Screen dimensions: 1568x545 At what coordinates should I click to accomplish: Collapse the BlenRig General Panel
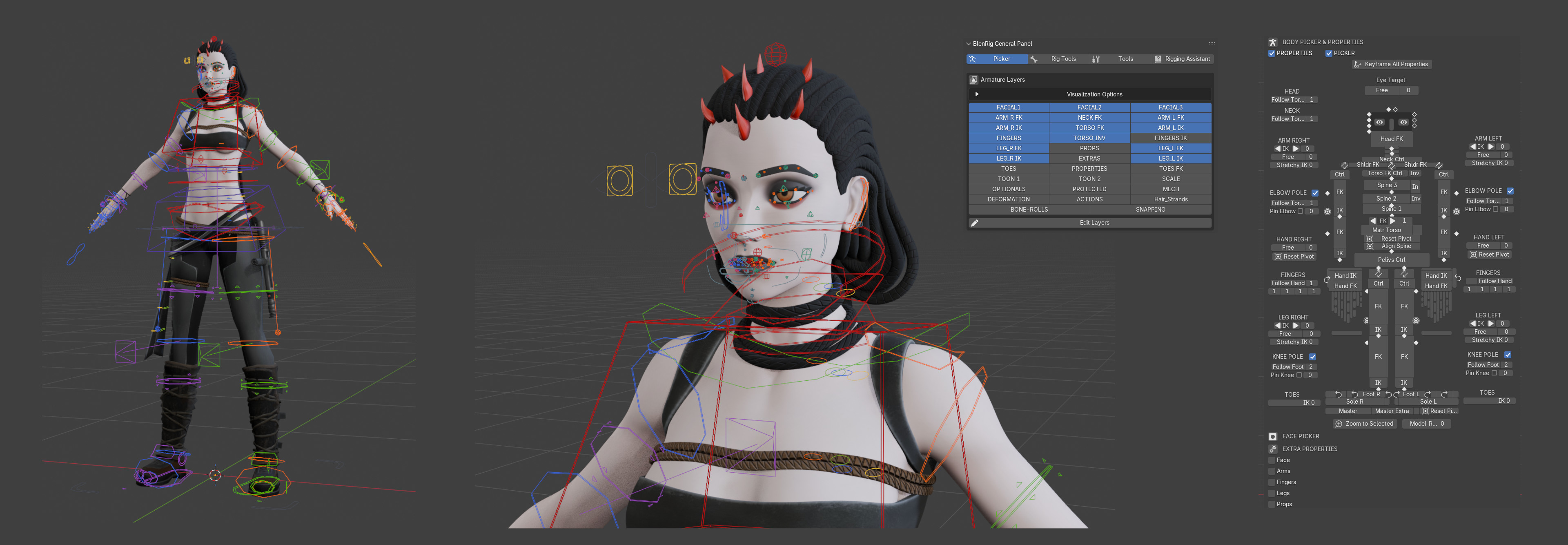(x=969, y=44)
